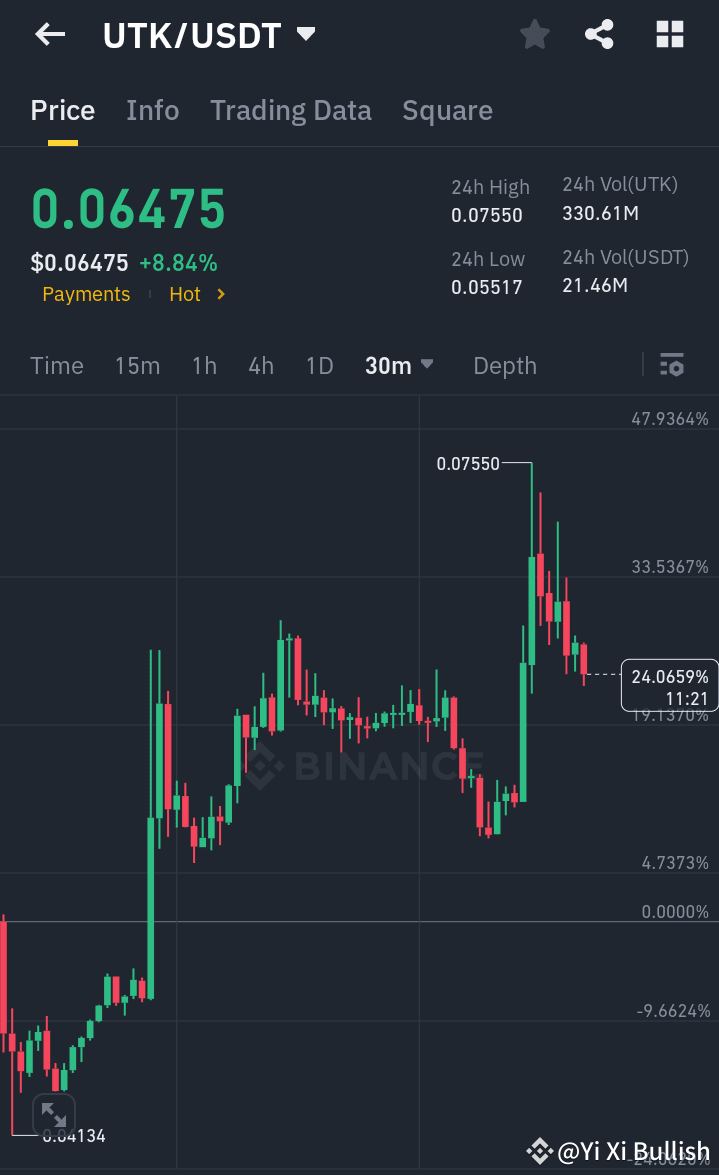Select the 15m timeframe

[x=137, y=365]
